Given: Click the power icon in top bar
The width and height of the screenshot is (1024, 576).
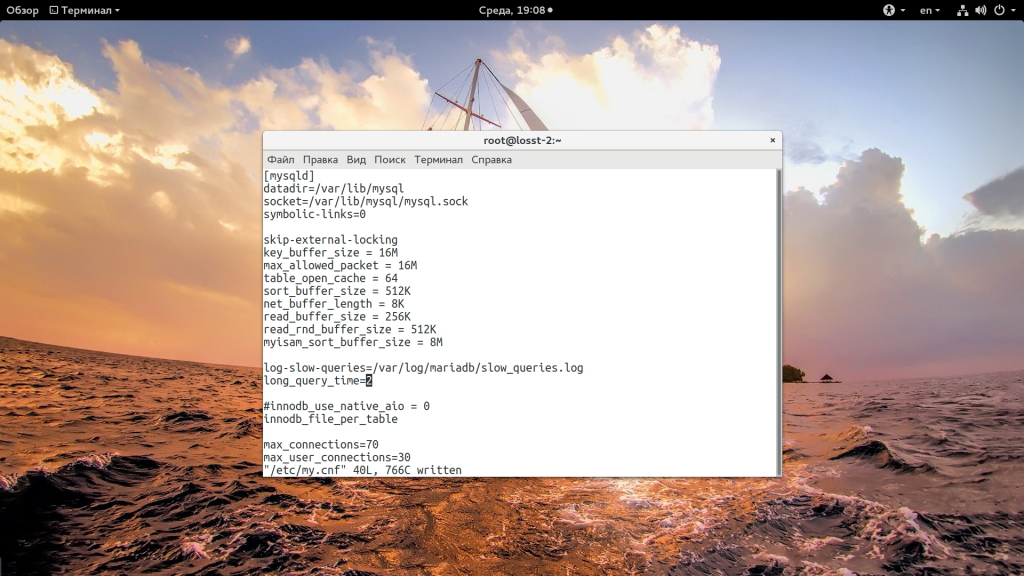Looking at the screenshot, I should point(998,10).
